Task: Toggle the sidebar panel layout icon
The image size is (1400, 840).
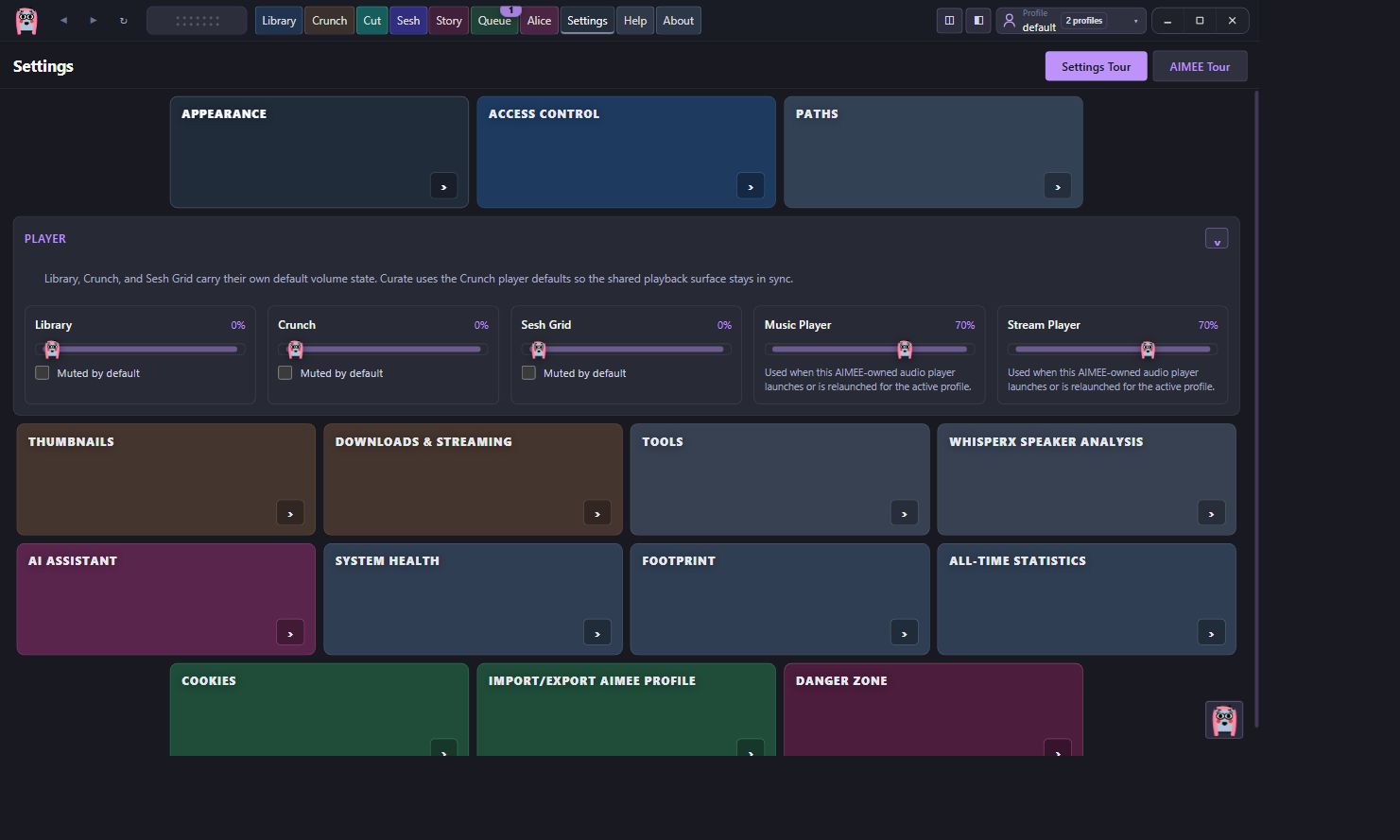Action: click(978, 21)
